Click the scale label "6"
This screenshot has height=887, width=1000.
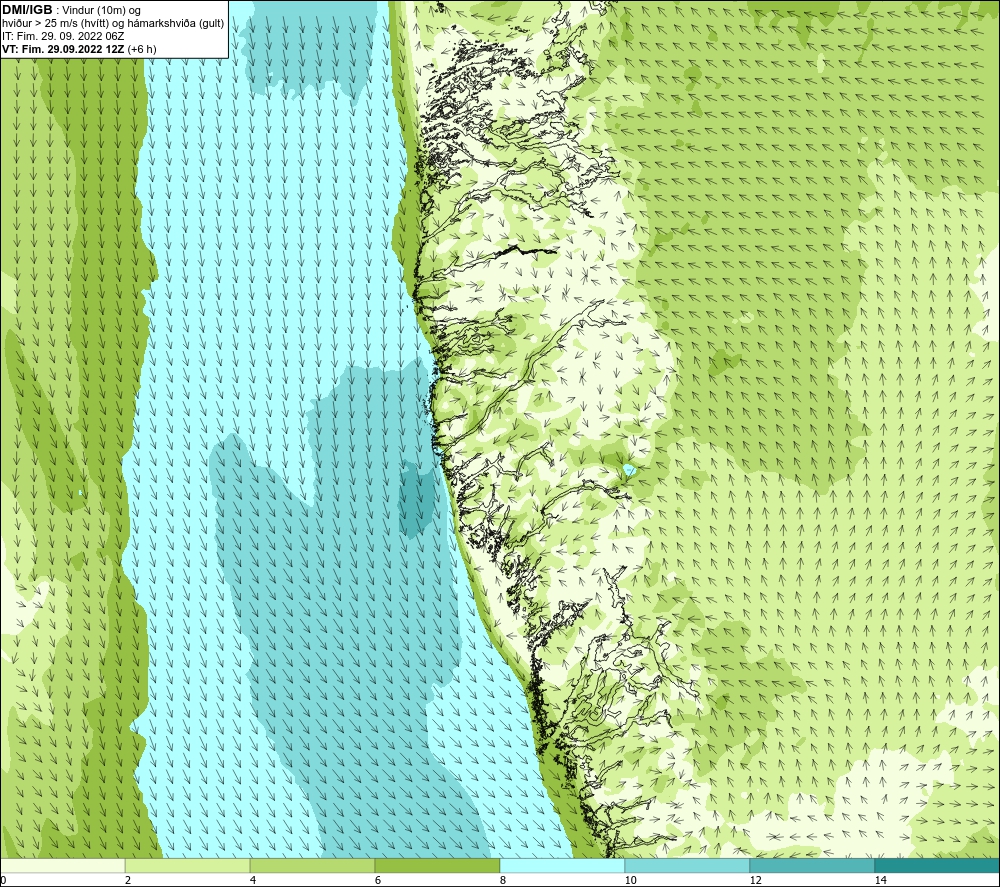[378, 880]
